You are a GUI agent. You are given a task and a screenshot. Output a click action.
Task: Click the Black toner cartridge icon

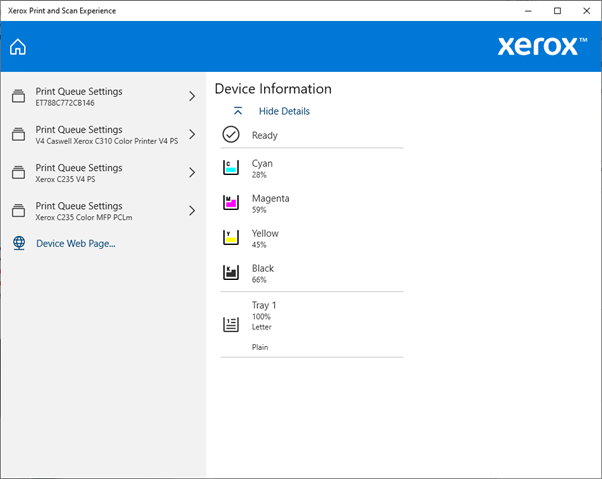pos(231,272)
